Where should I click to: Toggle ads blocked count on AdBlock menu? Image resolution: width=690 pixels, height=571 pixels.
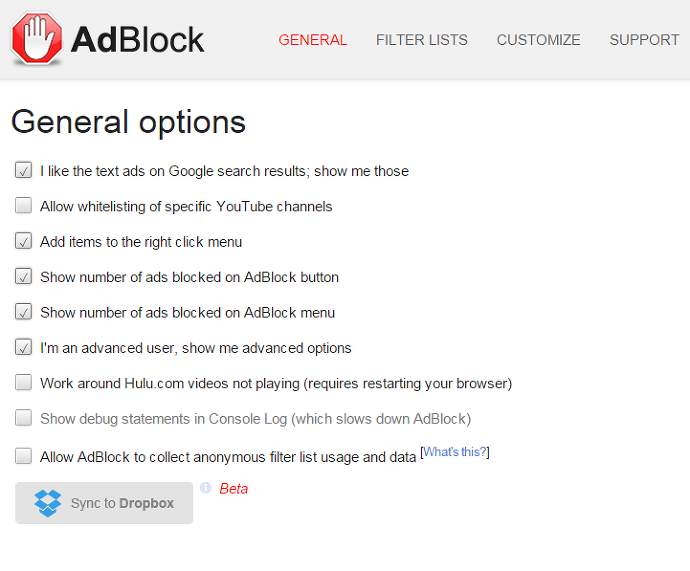tap(23, 311)
